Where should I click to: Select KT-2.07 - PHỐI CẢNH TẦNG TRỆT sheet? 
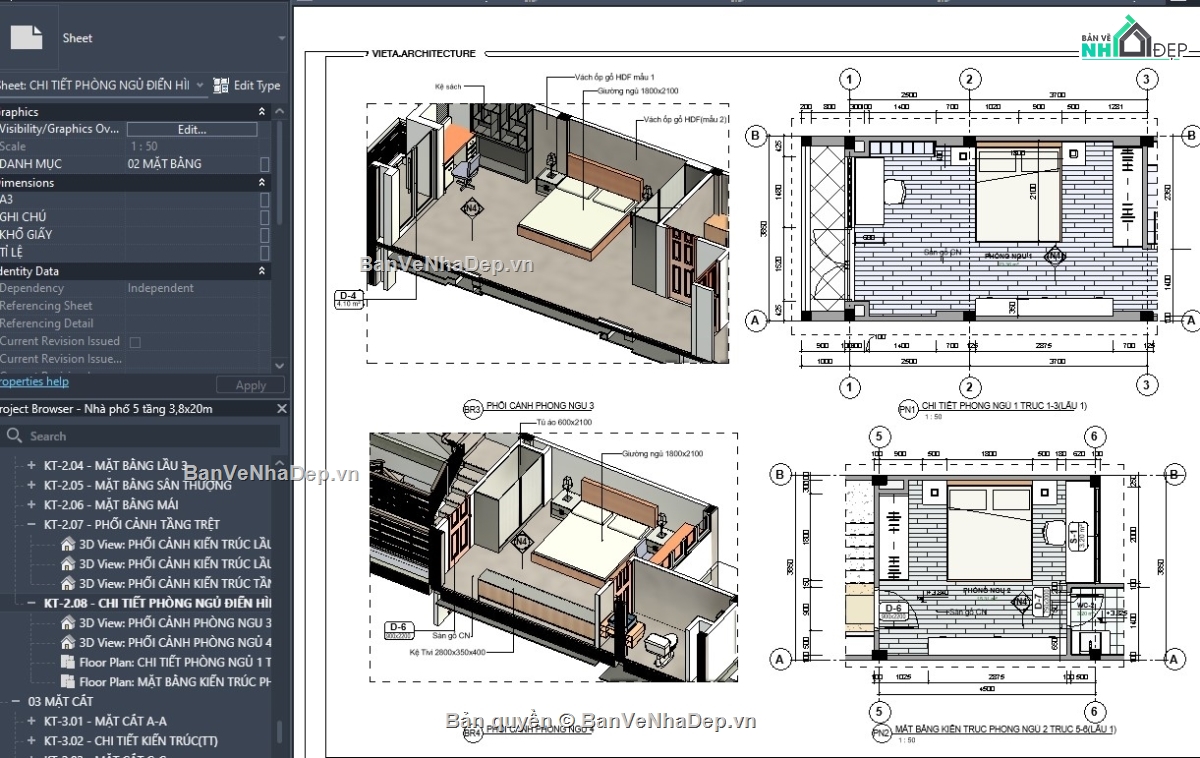coord(131,525)
